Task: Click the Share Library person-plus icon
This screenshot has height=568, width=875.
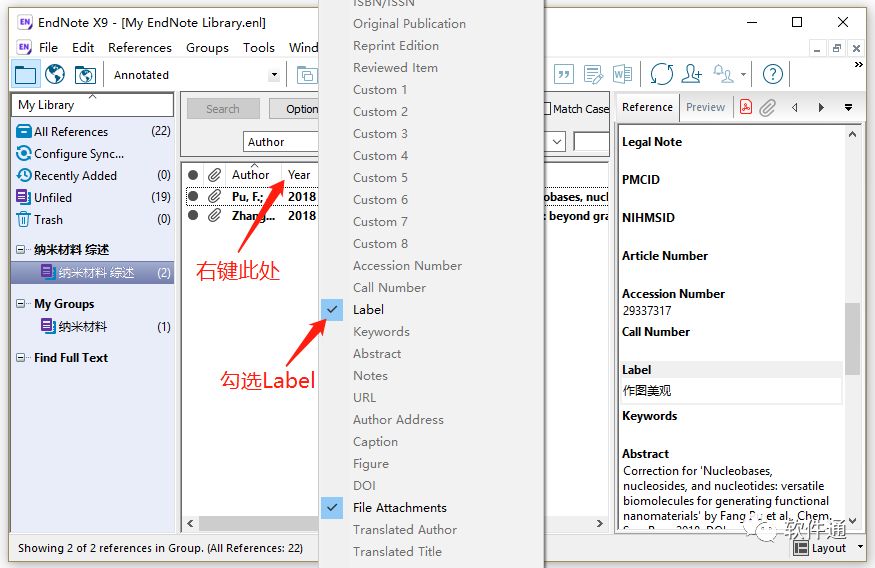Action: 691,74
